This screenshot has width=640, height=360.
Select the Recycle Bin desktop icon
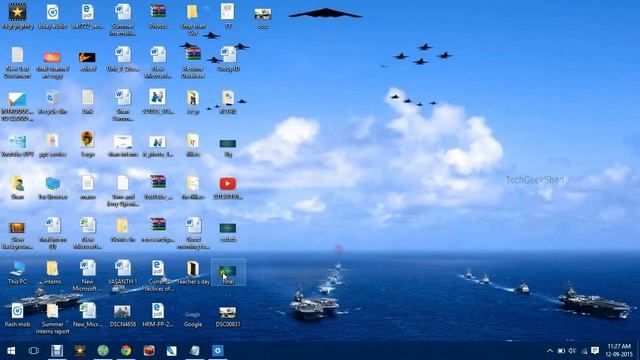(x=52, y=102)
